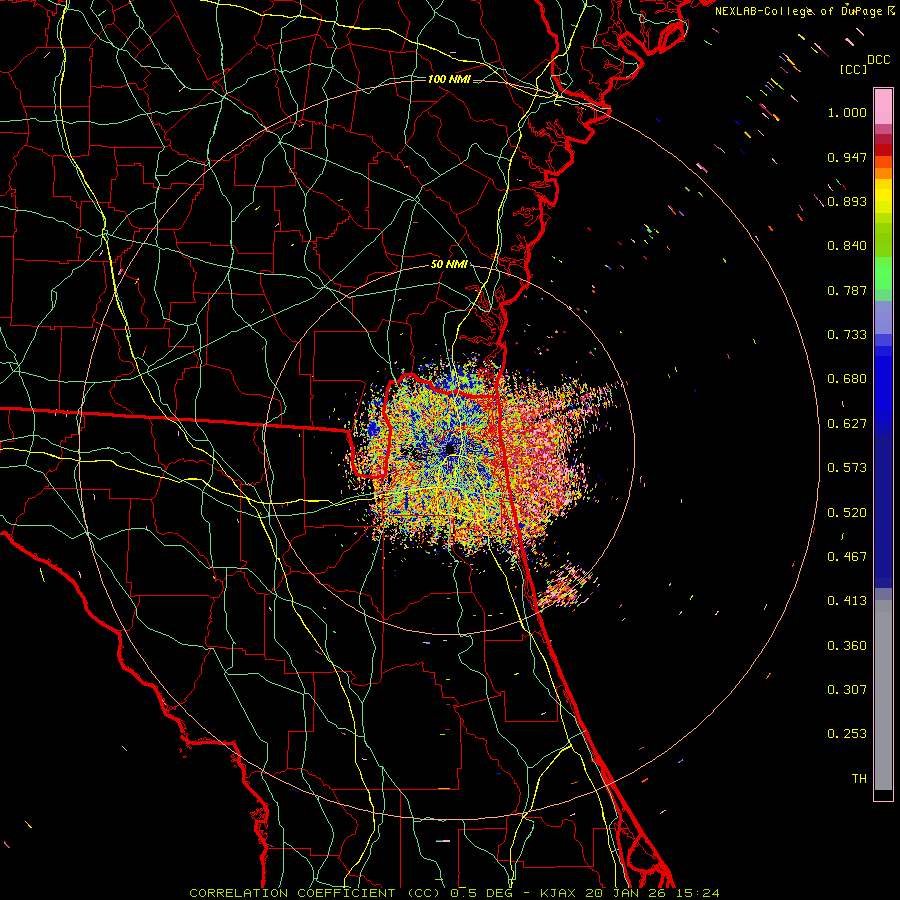
Task: Click the 50 NMI range ring label
Action: point(449,264)
